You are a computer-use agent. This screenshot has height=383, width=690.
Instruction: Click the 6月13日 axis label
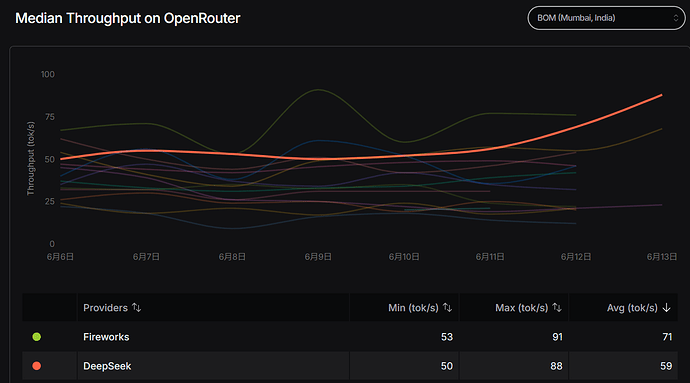point(662,257)
